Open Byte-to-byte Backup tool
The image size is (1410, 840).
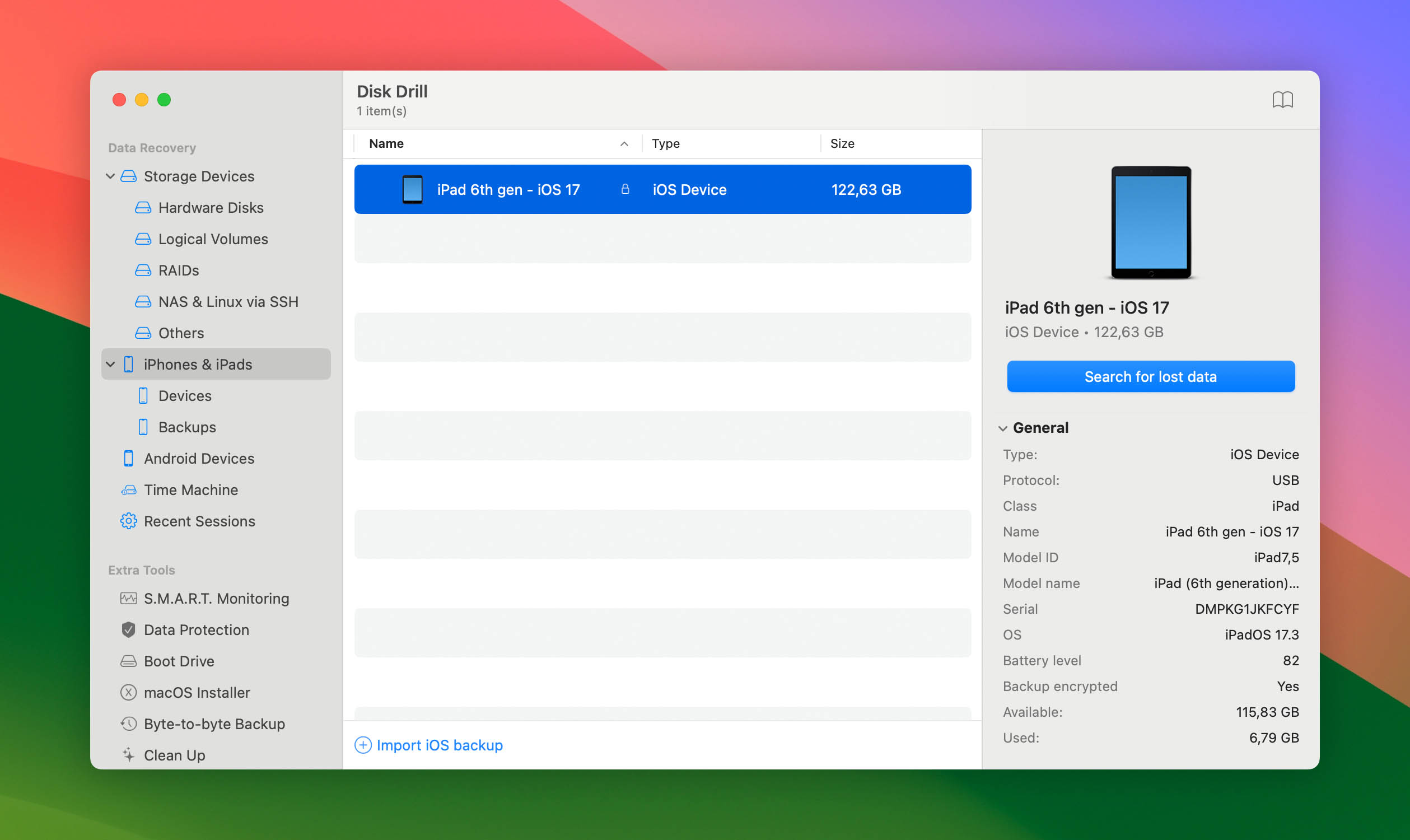point(214,724)
